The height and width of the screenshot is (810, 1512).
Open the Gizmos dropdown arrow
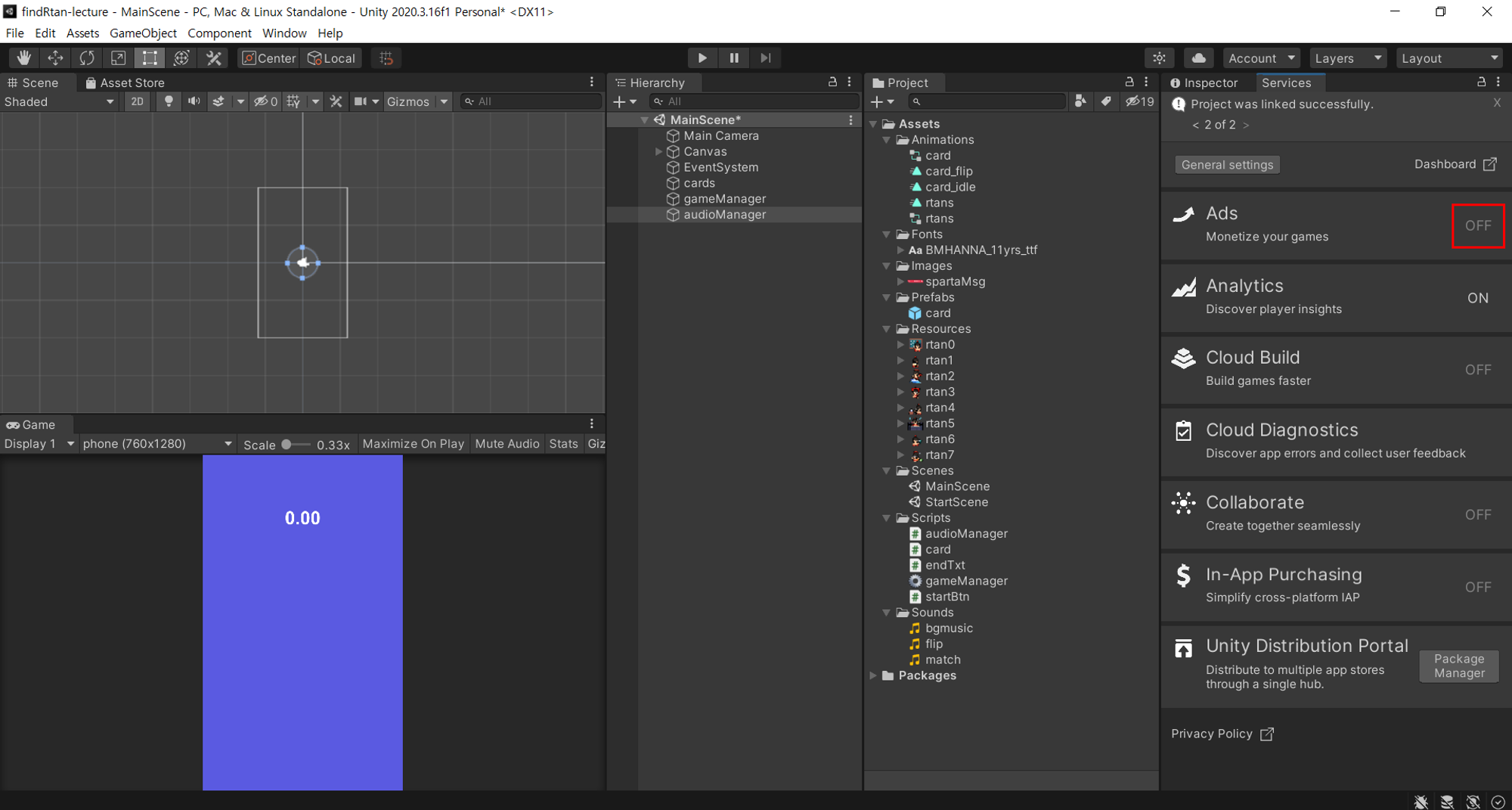[445, 101]
